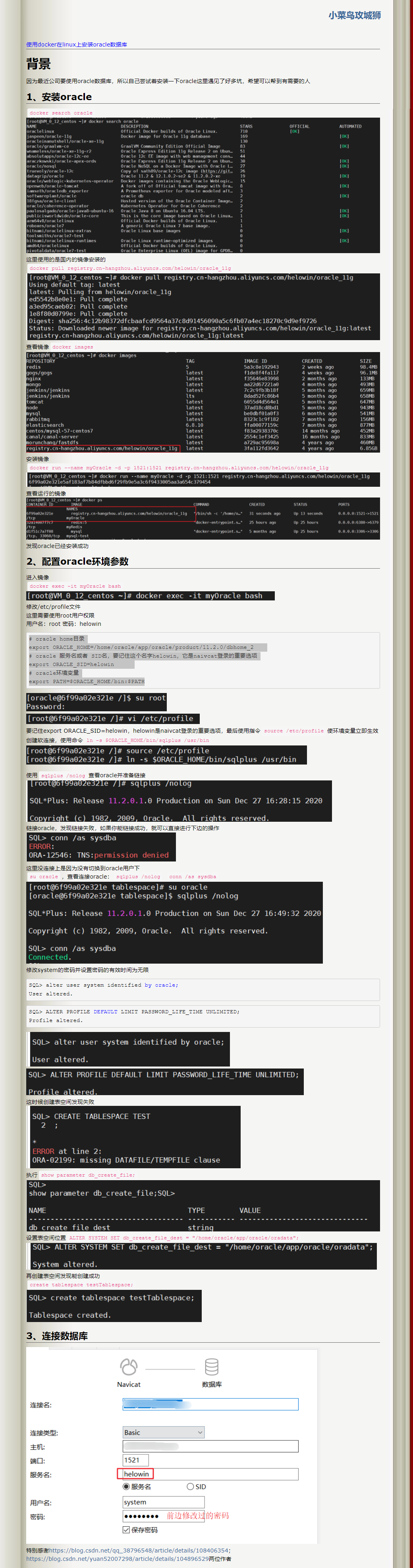Image resolution: width=413 pixels, height=1568 pixels.
Task: Click inline code docker images
Action: (72, 347)
